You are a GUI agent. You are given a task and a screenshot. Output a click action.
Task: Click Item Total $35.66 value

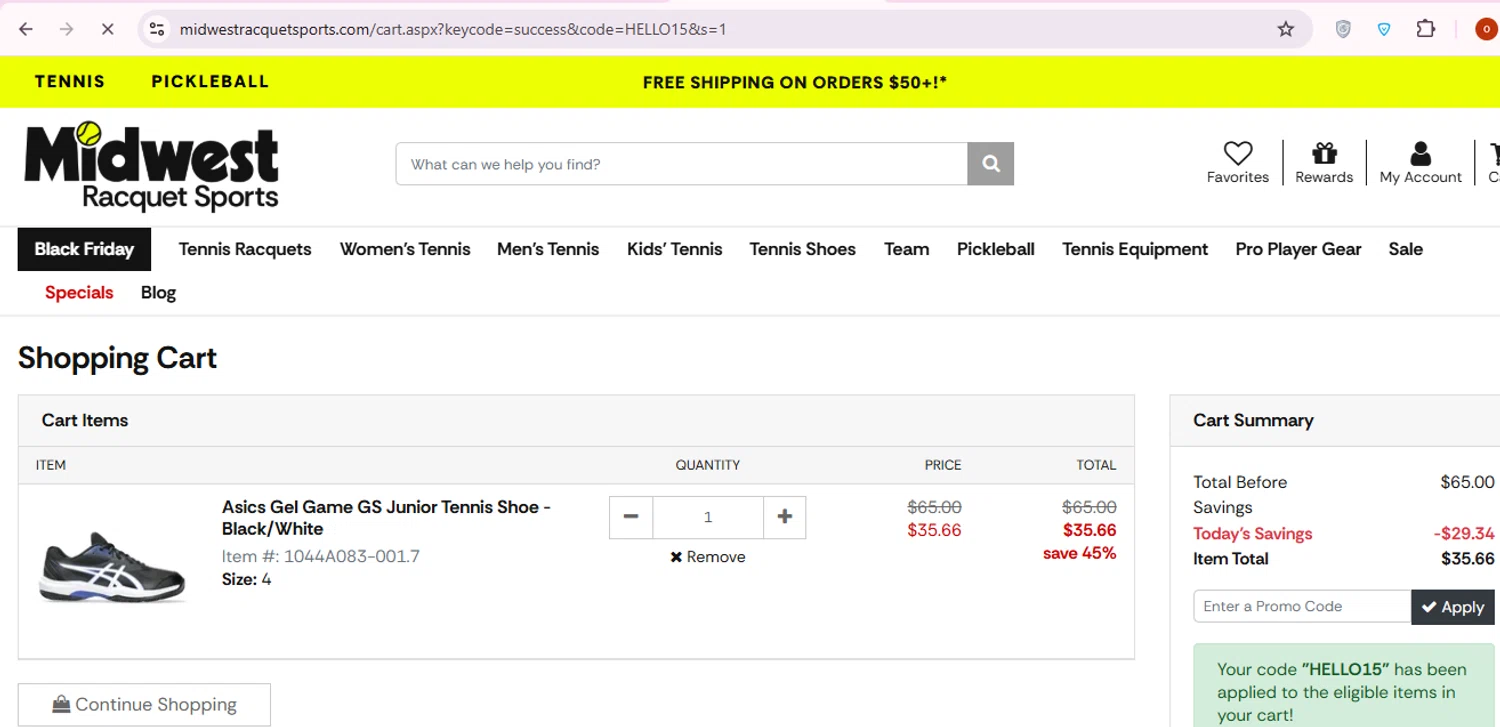tap(1467, 559)
